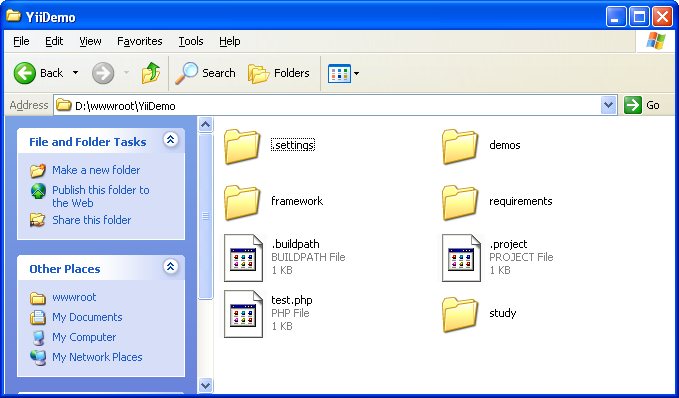This screenshot has height=398, width=679.
Task: Click the My Computer icon
Action: (x=38, y=337)
